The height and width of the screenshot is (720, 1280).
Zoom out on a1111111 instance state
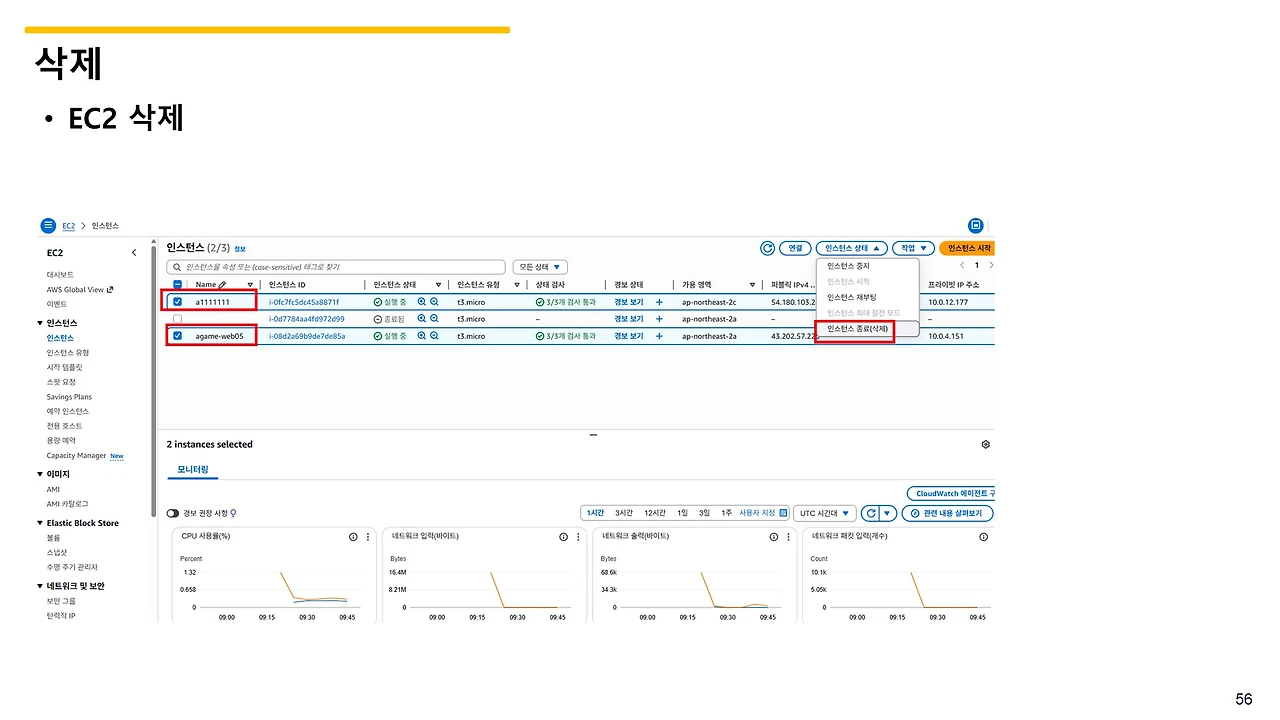click(435, 302)
